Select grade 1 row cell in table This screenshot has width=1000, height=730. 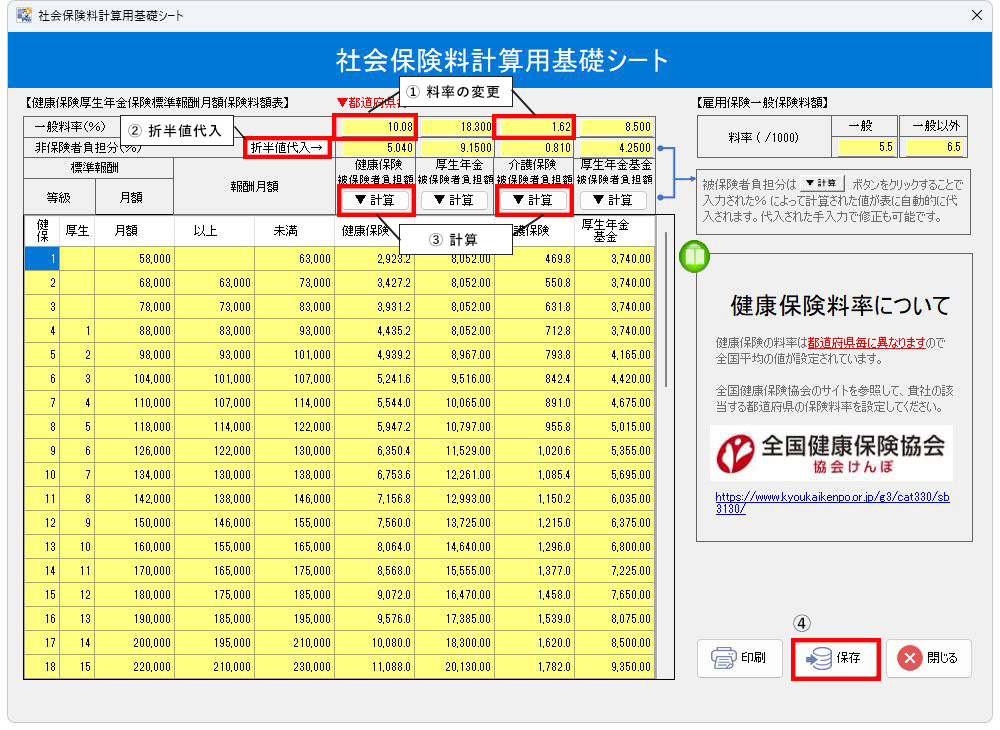tap(42, 259)
